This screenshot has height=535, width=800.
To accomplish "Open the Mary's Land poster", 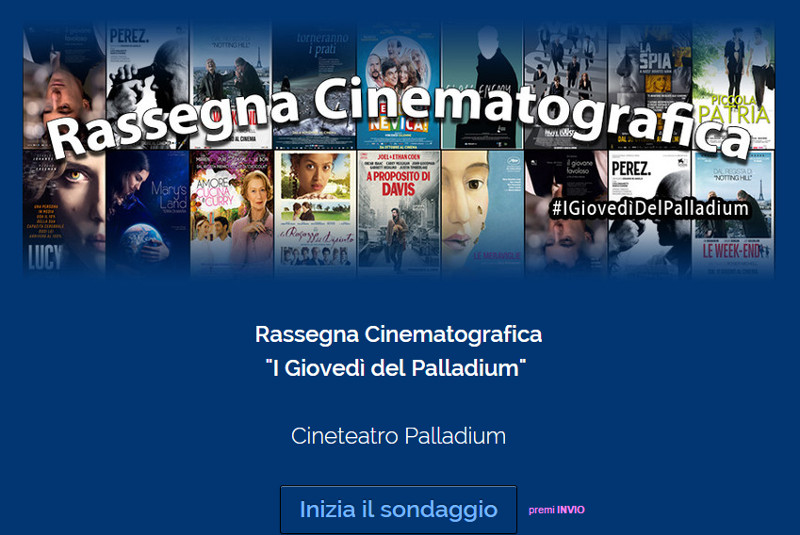I will [147, 214].
